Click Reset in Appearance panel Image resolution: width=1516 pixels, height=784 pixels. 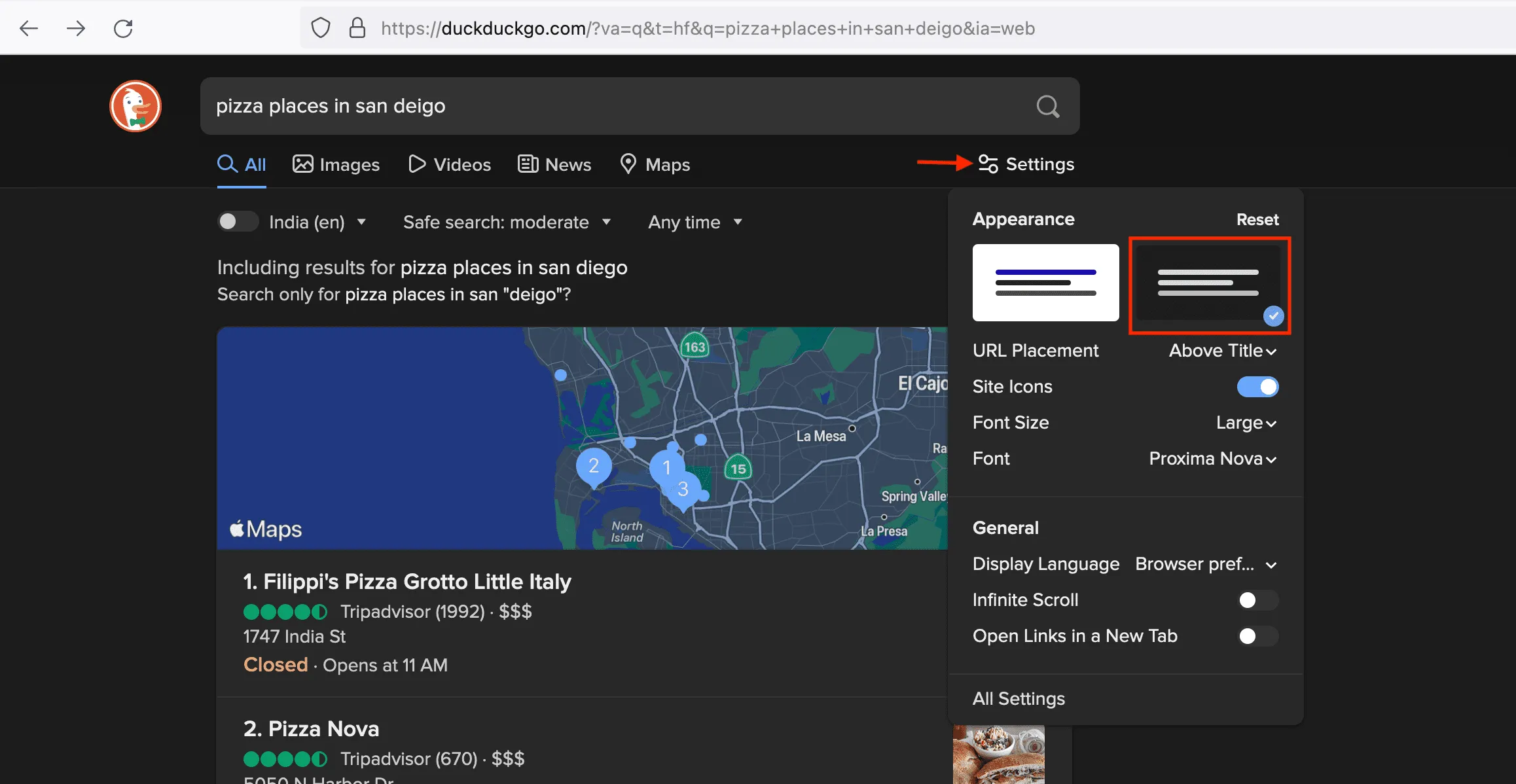pyautogui.click(x=1257, y=219)
